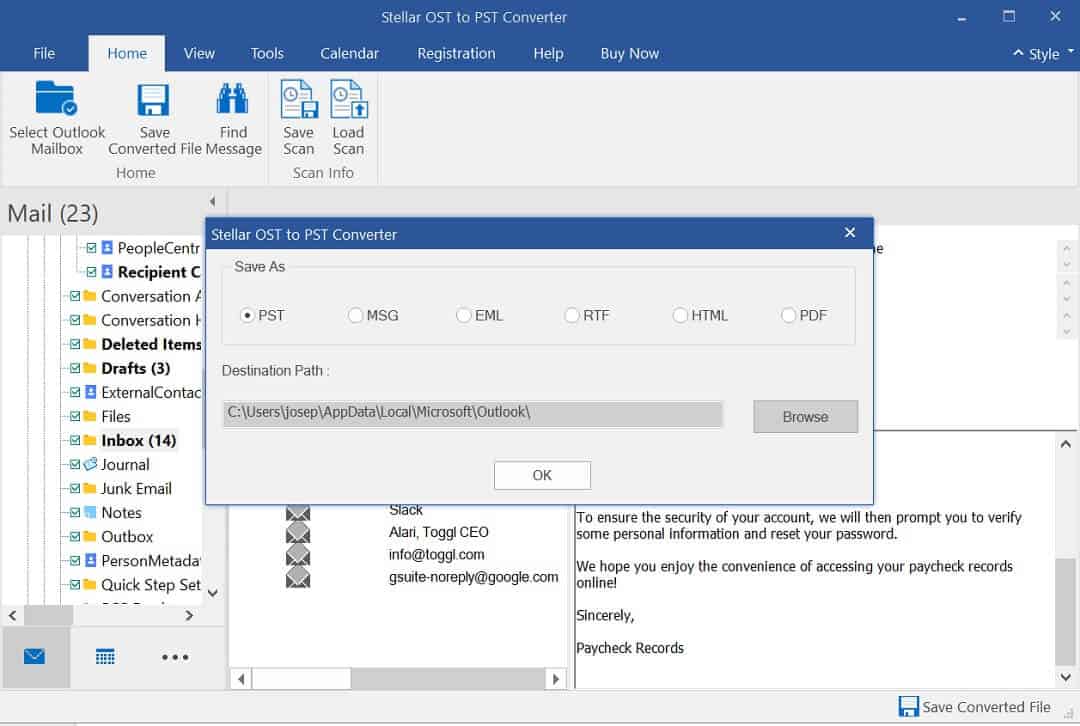Close the Save As dialog
This screenshot has height=726, width=1080.
click(x=850, y=233)
